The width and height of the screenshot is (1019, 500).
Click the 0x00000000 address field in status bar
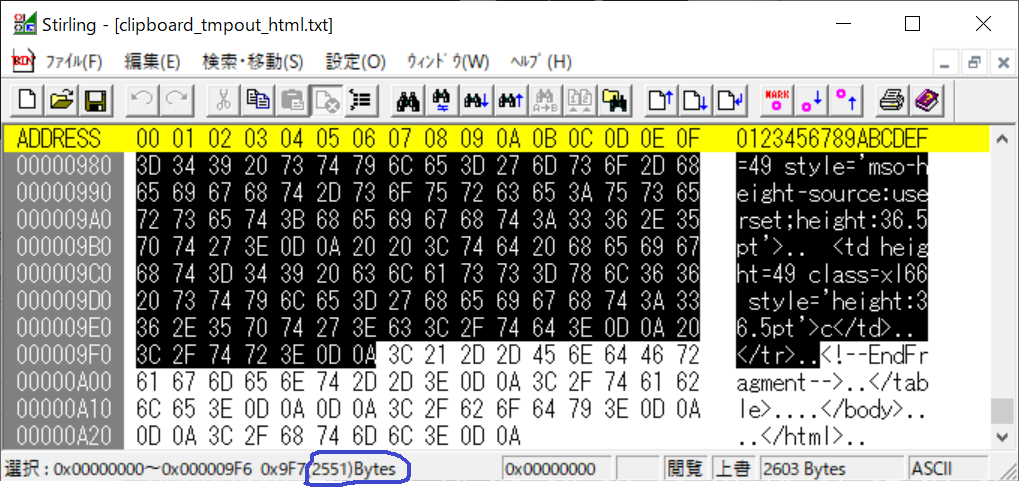click(557, 469)
